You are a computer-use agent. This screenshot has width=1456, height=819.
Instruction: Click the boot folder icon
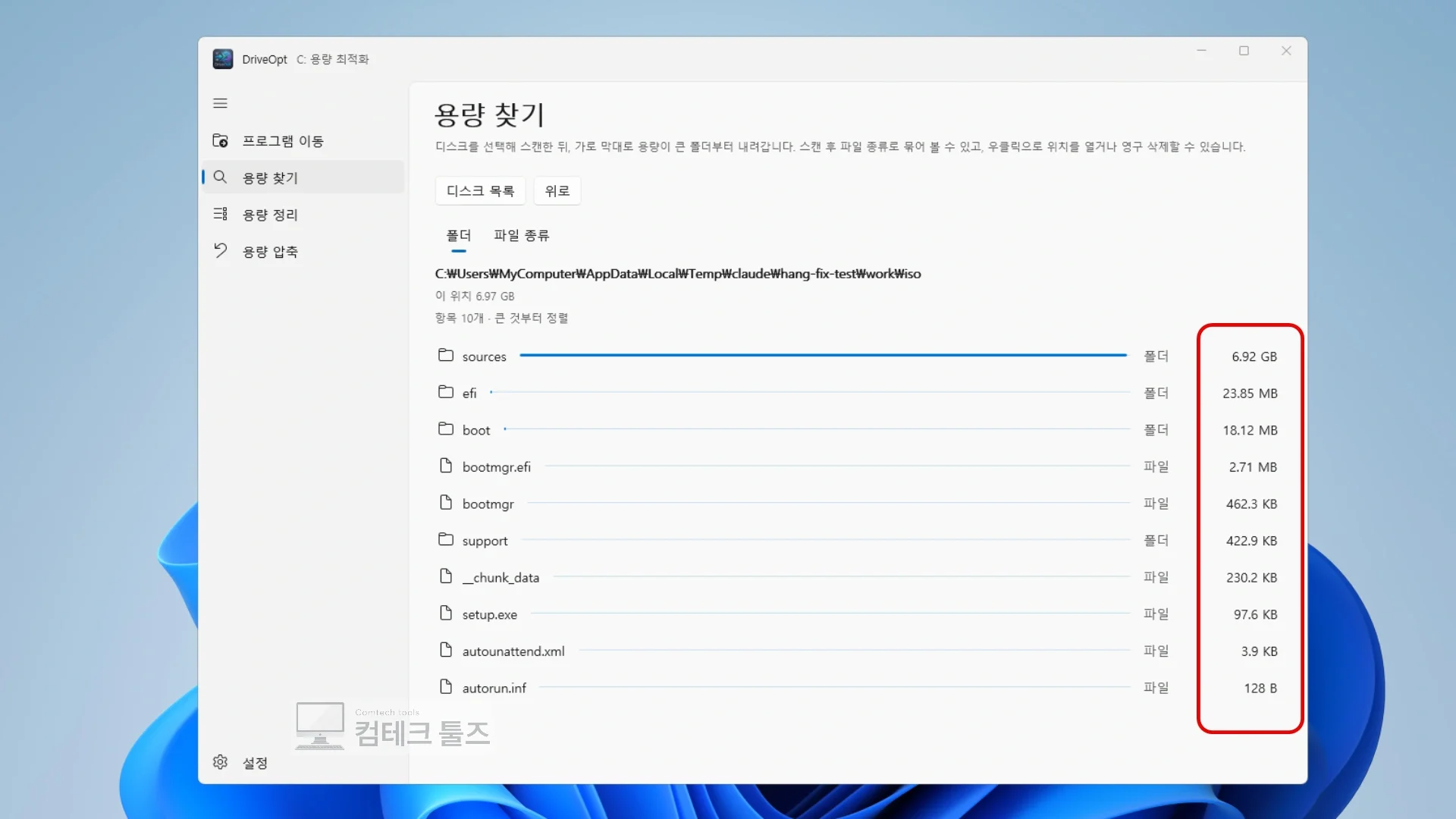[446, 428]
